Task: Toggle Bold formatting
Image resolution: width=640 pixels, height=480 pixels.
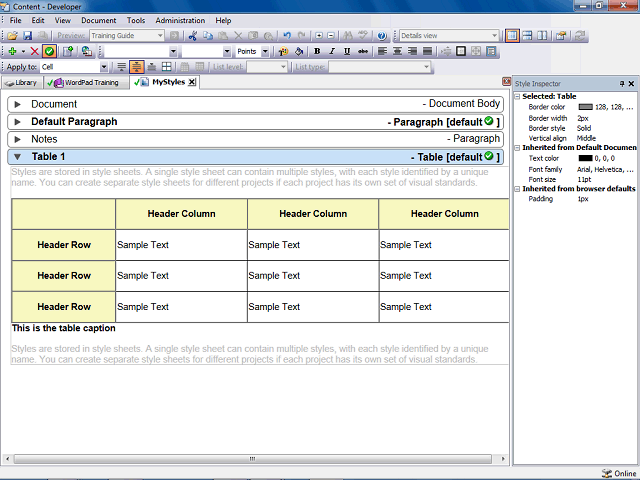Action: point(317,51)
